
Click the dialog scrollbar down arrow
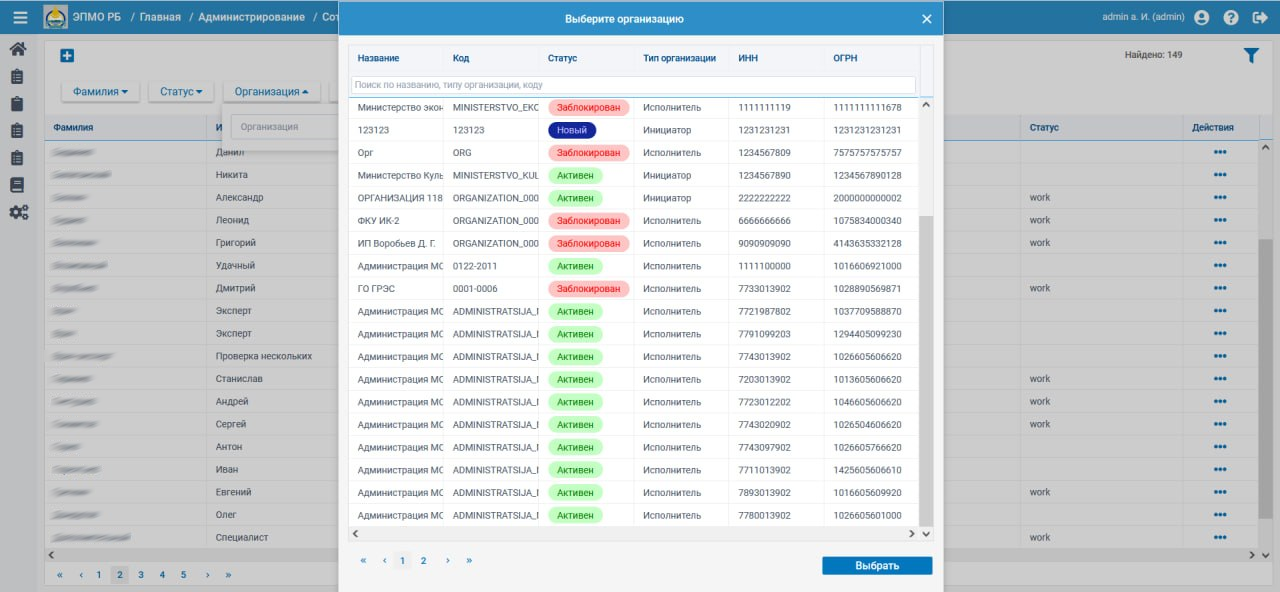925,534
